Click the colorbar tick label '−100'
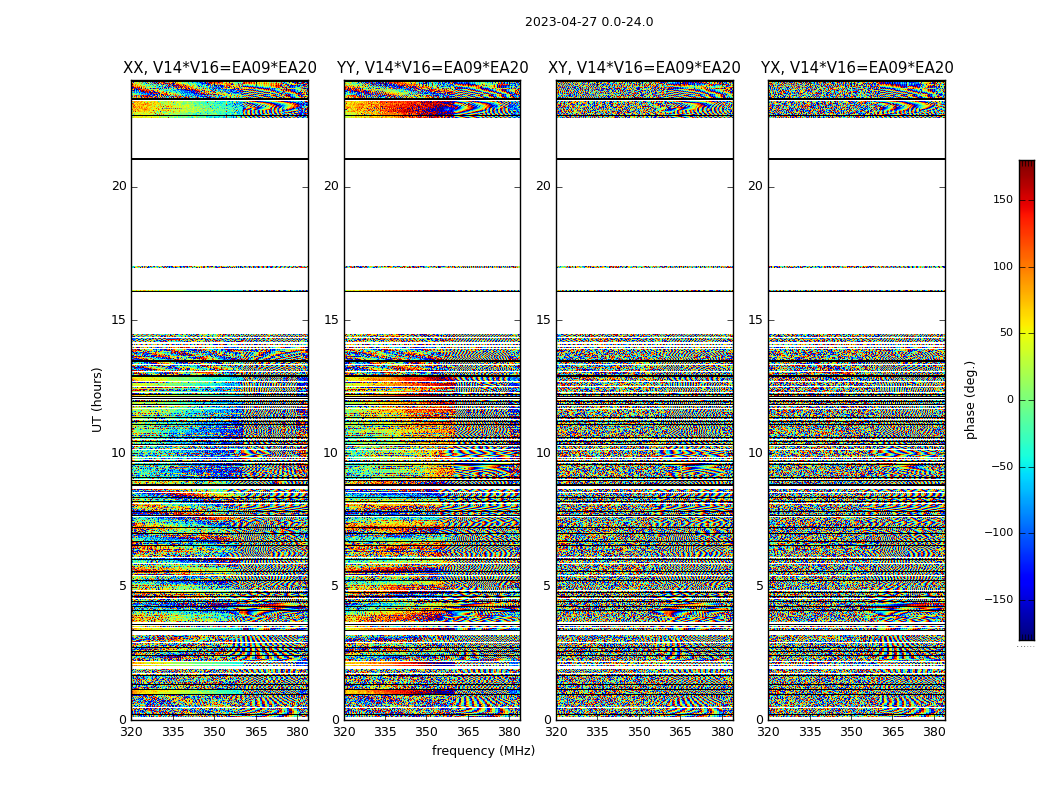This screenshot has height=800, width=1050. tap(998, 532)
